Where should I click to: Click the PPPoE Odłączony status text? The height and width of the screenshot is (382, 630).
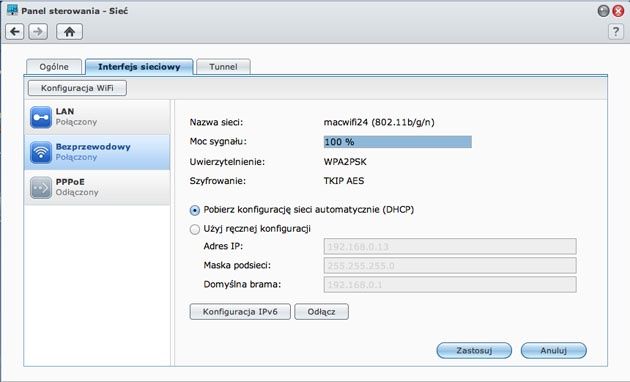[x=77, y=192]
